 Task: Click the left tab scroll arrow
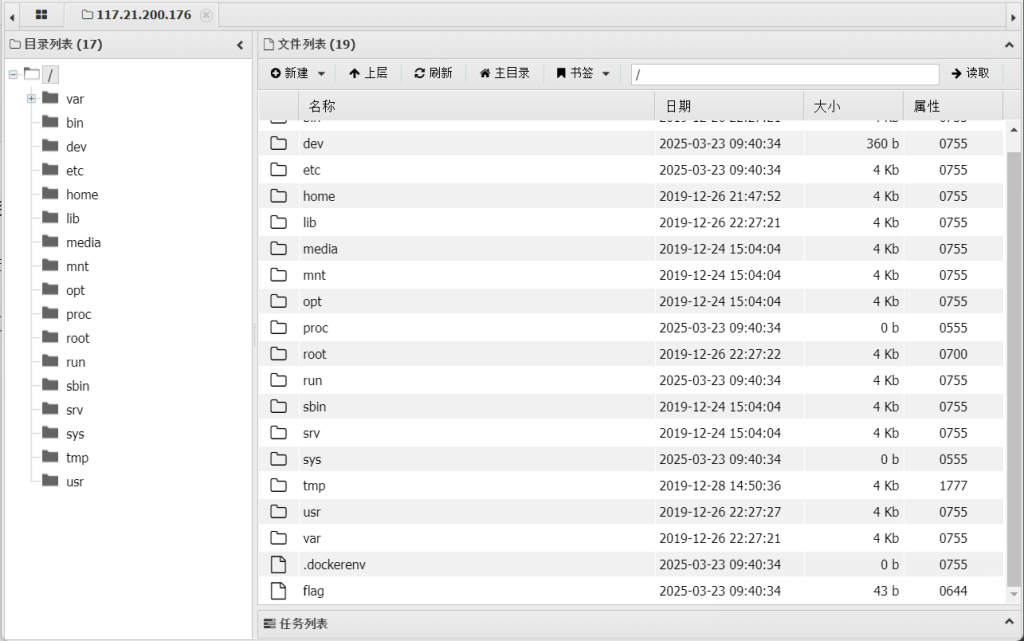tap(12, 17)
